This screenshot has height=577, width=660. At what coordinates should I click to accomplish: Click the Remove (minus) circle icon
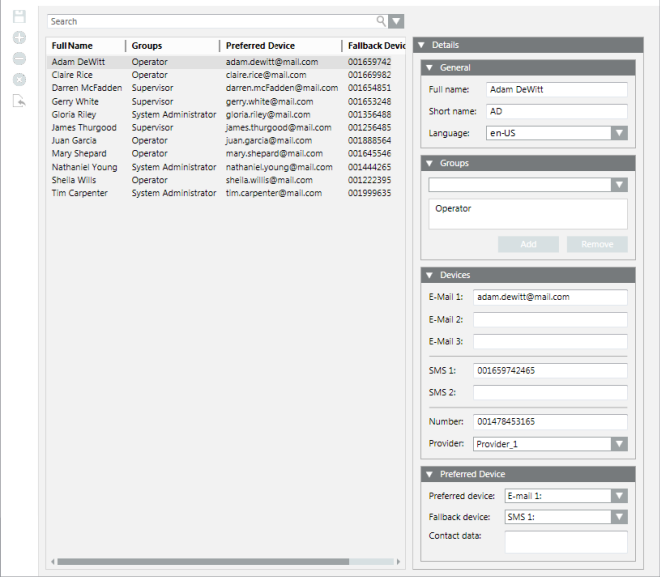19,58
